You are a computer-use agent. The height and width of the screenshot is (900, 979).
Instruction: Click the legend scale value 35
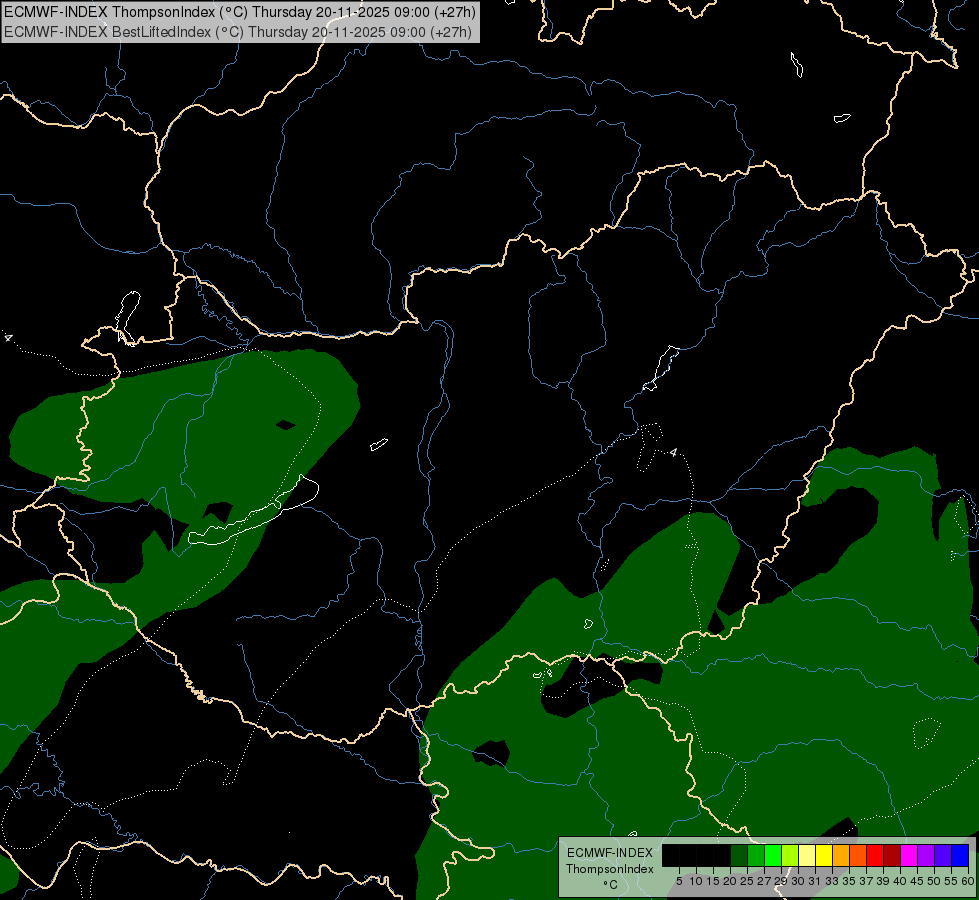(x=849, y=881)
